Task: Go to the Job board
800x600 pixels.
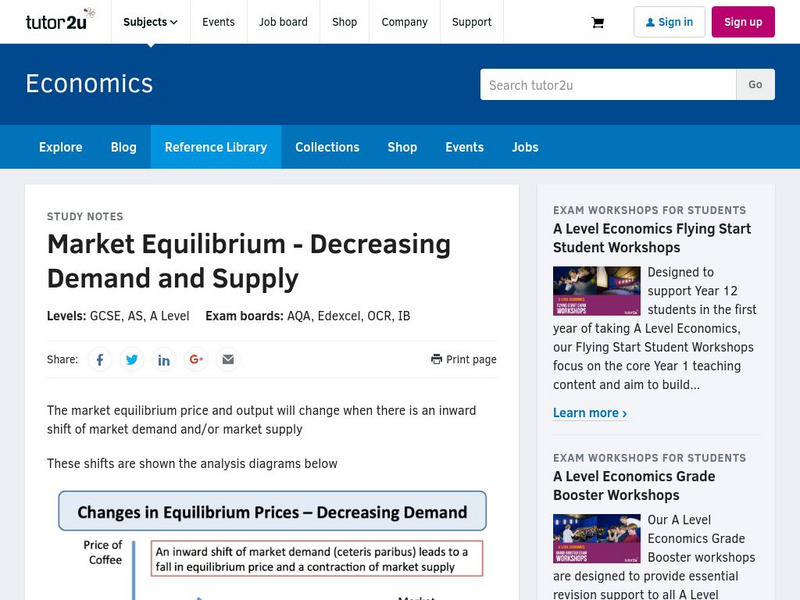Action: click(x=283, y=21)
